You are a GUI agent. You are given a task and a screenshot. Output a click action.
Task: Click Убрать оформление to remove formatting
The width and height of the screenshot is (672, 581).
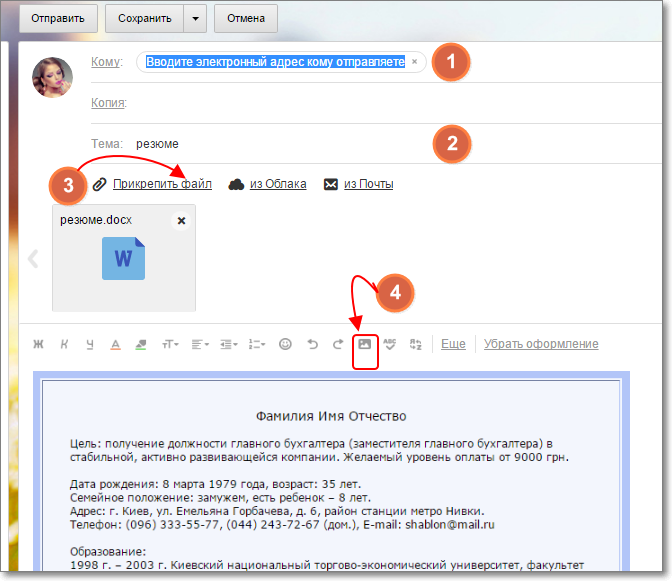click(541, 344)
